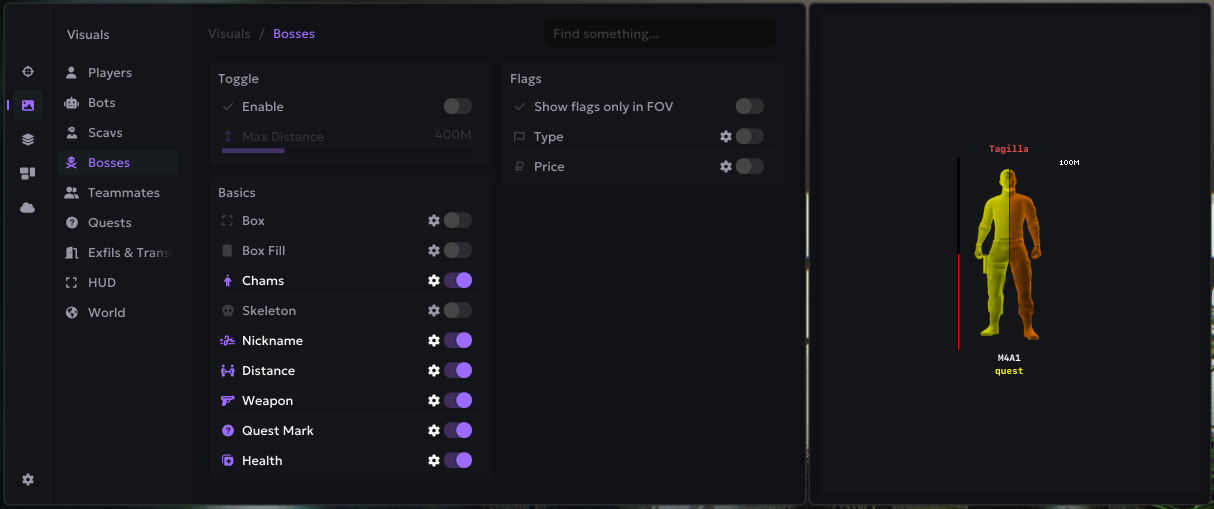Click the crosshair aim icon in left rail
The width and height of the screenshot is (1214, 509).
tap(28, 71)
